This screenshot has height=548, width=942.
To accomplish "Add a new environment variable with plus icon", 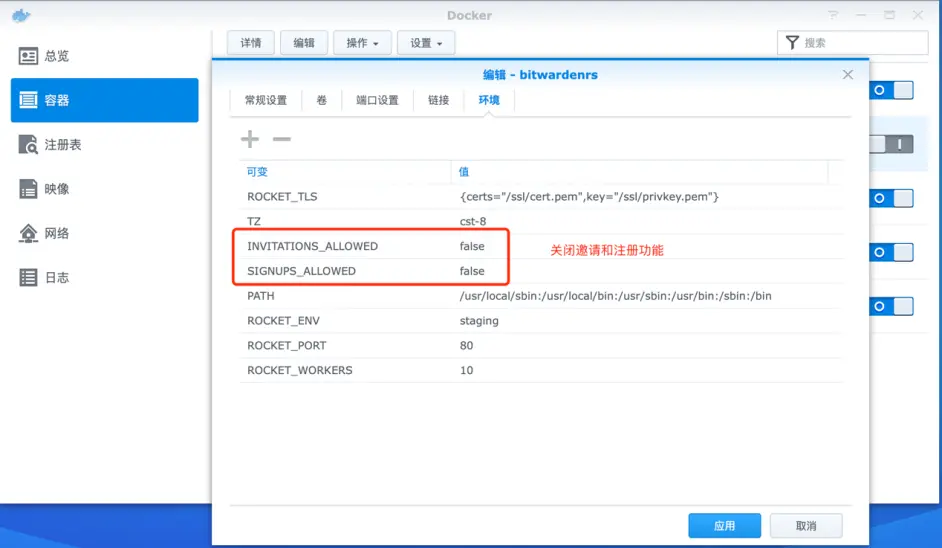I will point(250,139).
